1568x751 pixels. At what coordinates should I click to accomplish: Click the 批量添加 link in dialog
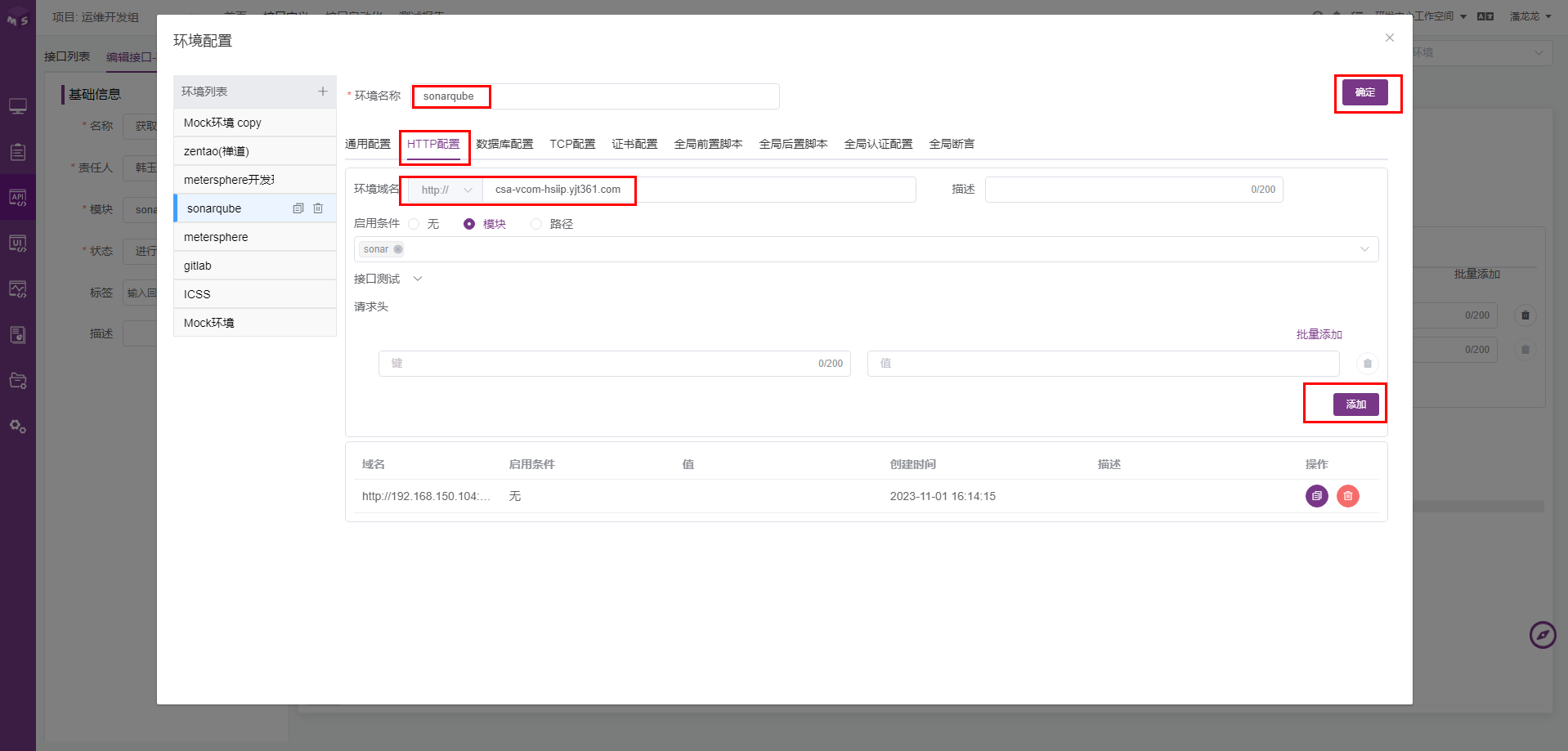coord(1319,334)
